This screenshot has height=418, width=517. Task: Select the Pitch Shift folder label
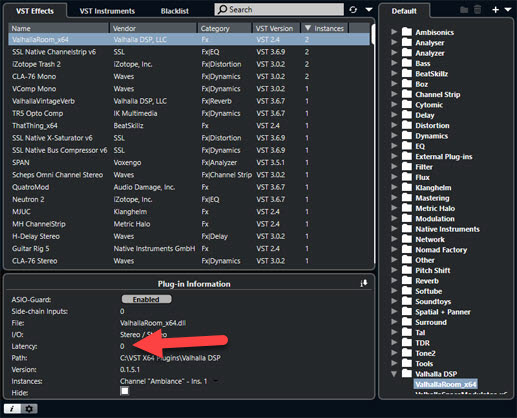pos(433,270)
